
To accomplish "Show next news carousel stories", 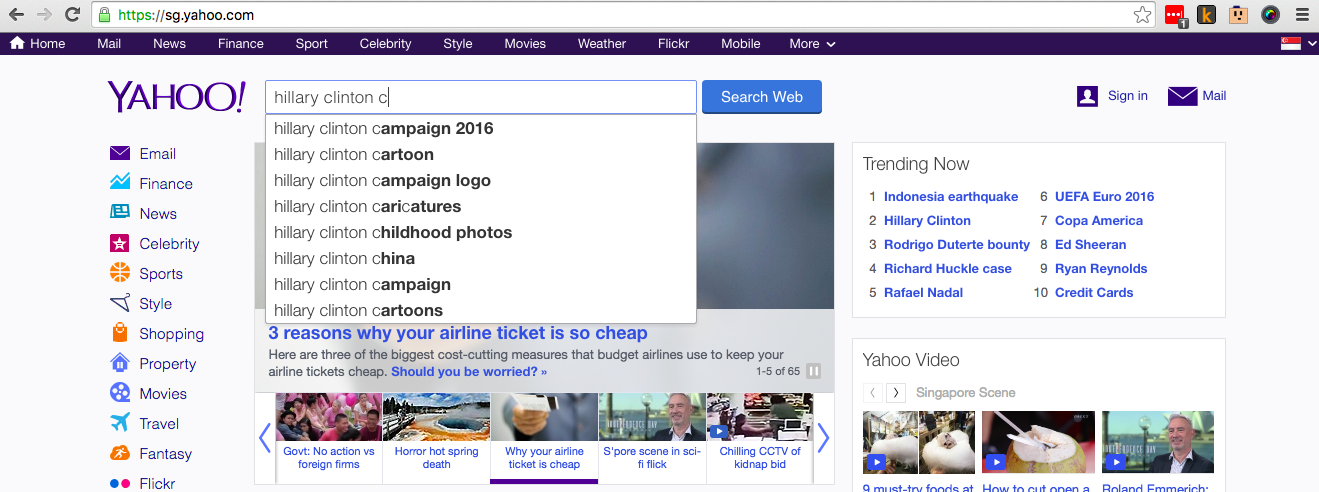I will coord(823,438).
